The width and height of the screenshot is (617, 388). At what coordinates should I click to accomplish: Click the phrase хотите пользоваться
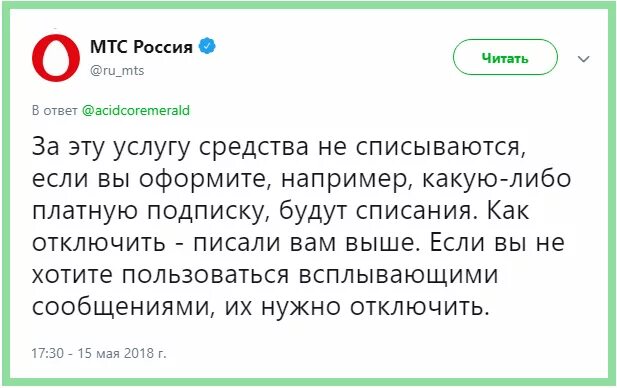coord(161,274)
